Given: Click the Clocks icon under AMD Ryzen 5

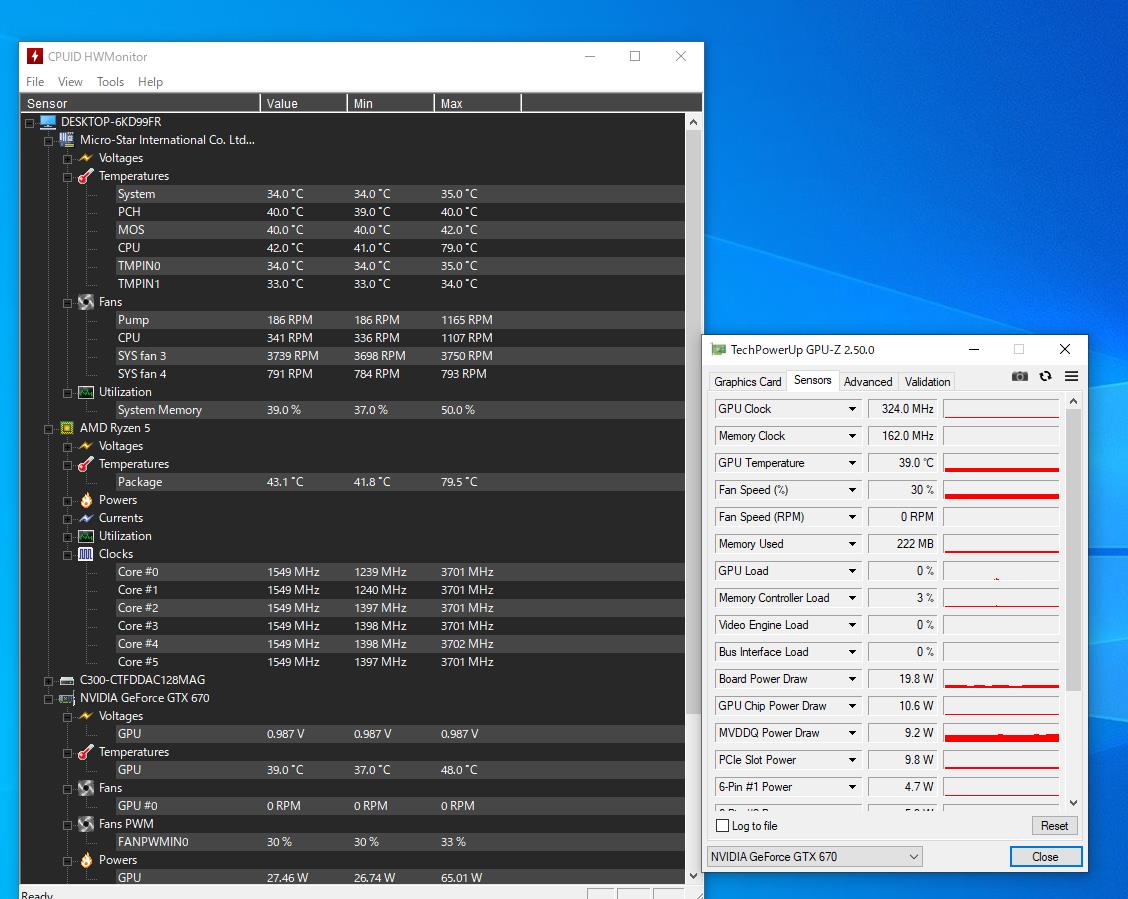Looking at the screenshot, I should [86, 554].
